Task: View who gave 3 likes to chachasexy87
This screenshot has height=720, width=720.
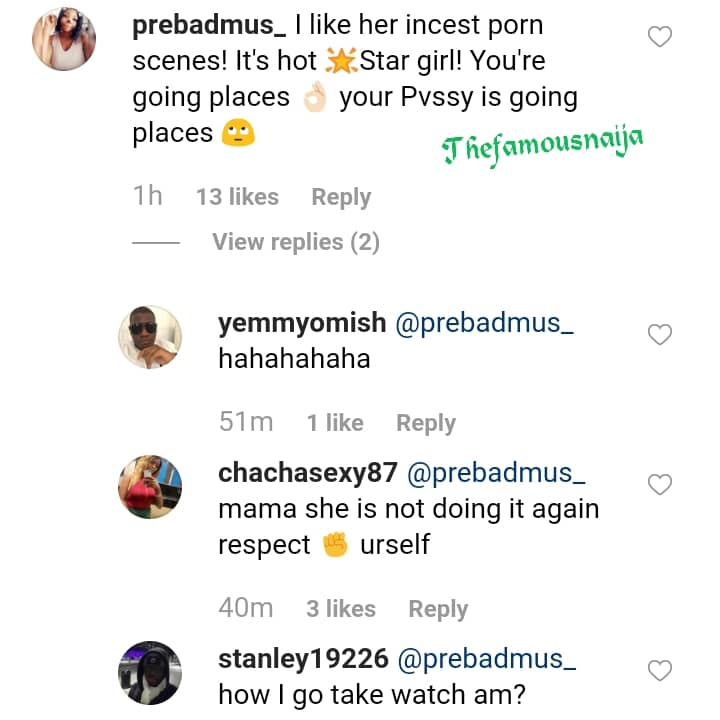Action: point(341,609)
